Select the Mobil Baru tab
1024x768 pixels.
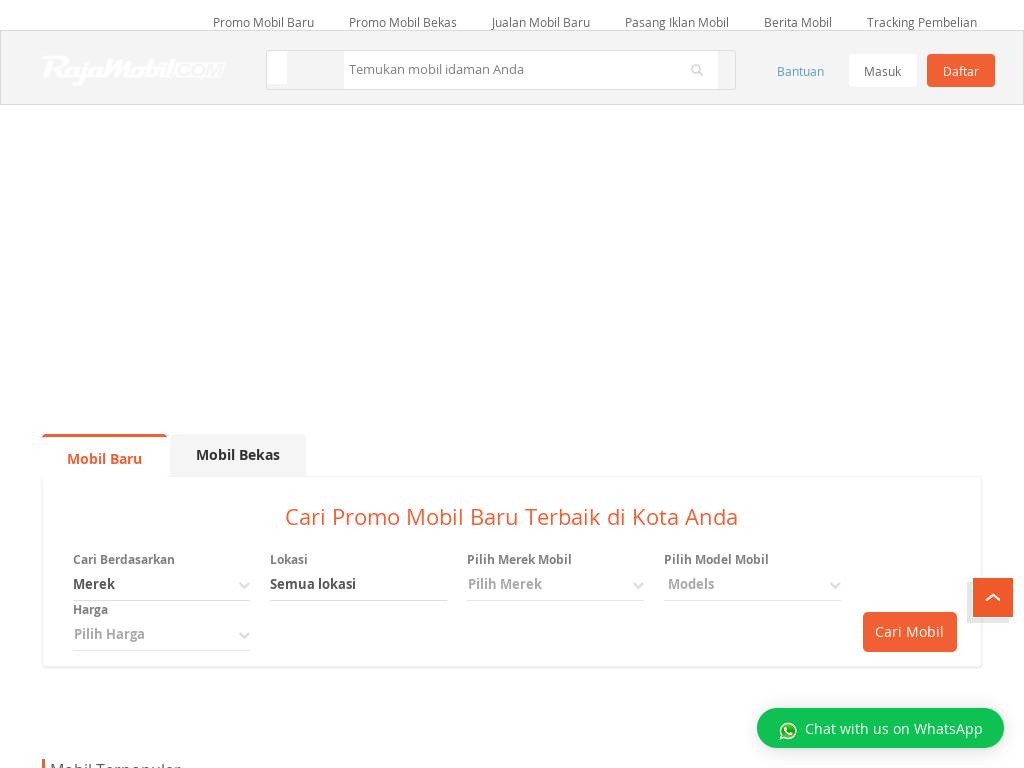pos(104,458)
